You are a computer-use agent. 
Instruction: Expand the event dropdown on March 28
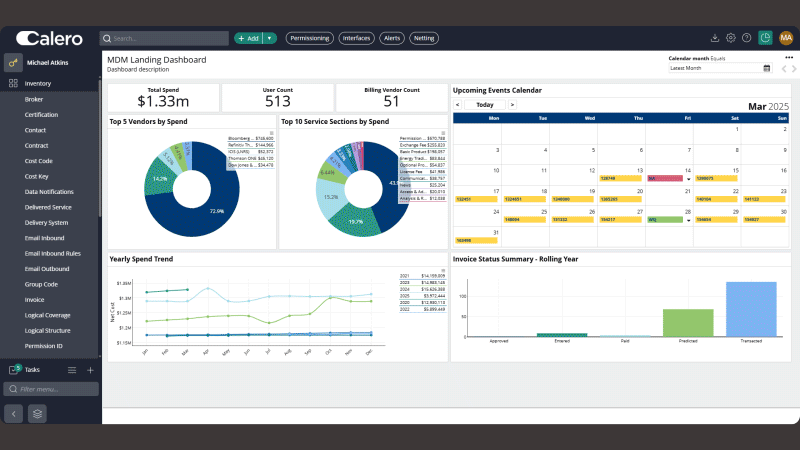pyautogui.click(x=688, y=220)
